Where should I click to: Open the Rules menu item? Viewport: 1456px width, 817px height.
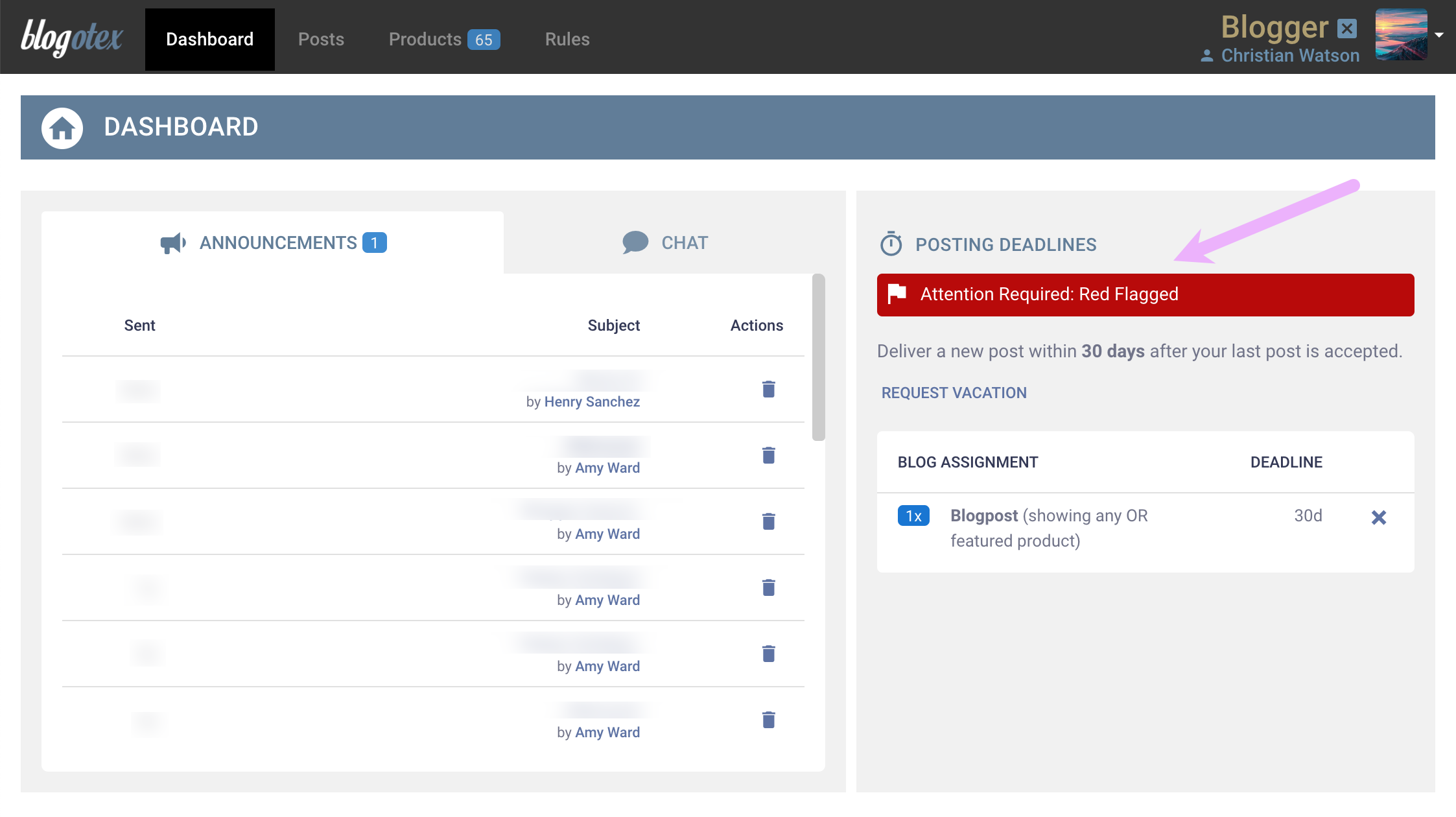click(x=567, y=39)
